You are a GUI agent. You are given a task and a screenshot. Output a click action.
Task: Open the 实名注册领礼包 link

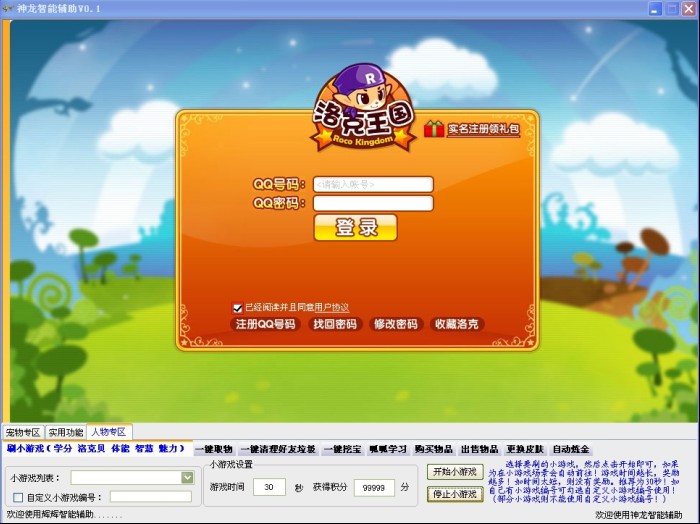tap(483, 129)
